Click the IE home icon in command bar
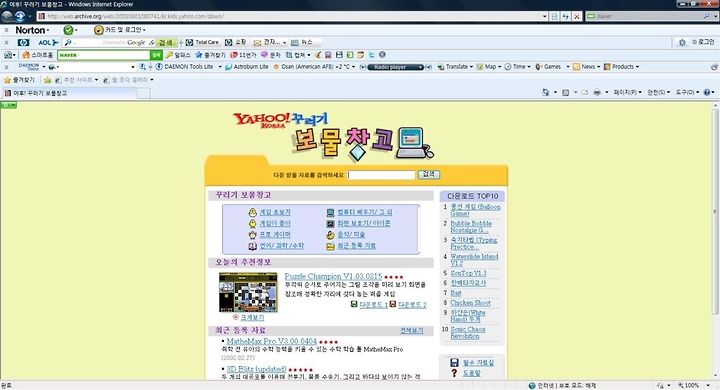 click(x=546, y=92)
